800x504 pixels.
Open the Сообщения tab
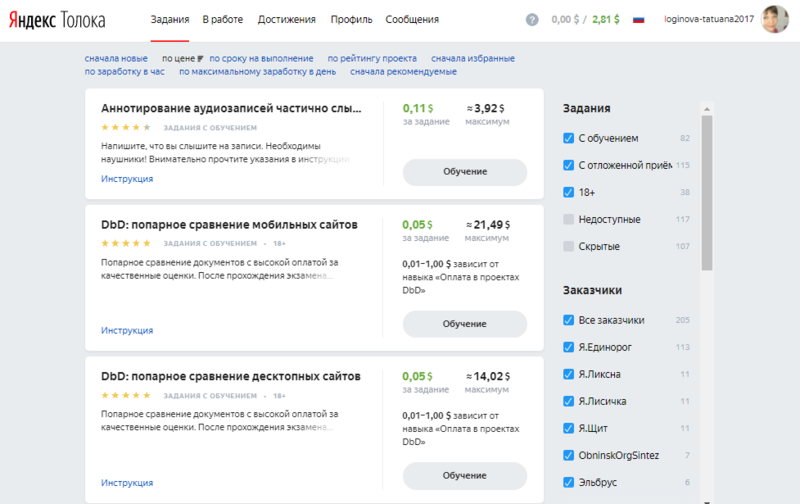(412, 20)
